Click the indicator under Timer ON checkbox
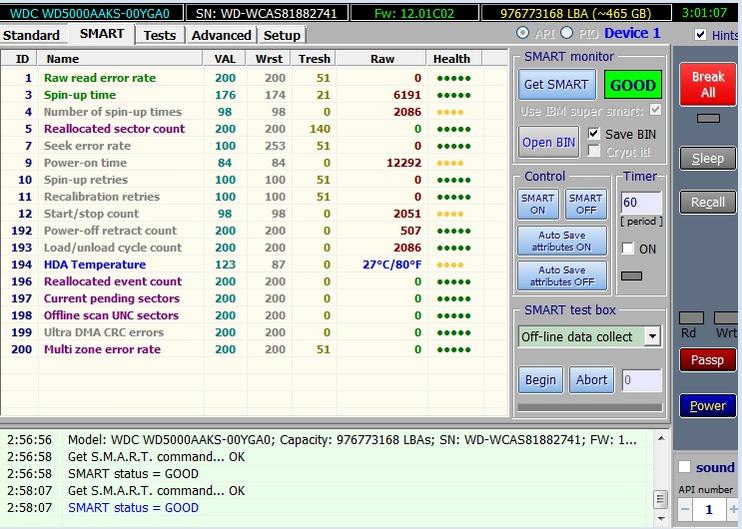Screen dimensions: 742x529 [631, 276]
